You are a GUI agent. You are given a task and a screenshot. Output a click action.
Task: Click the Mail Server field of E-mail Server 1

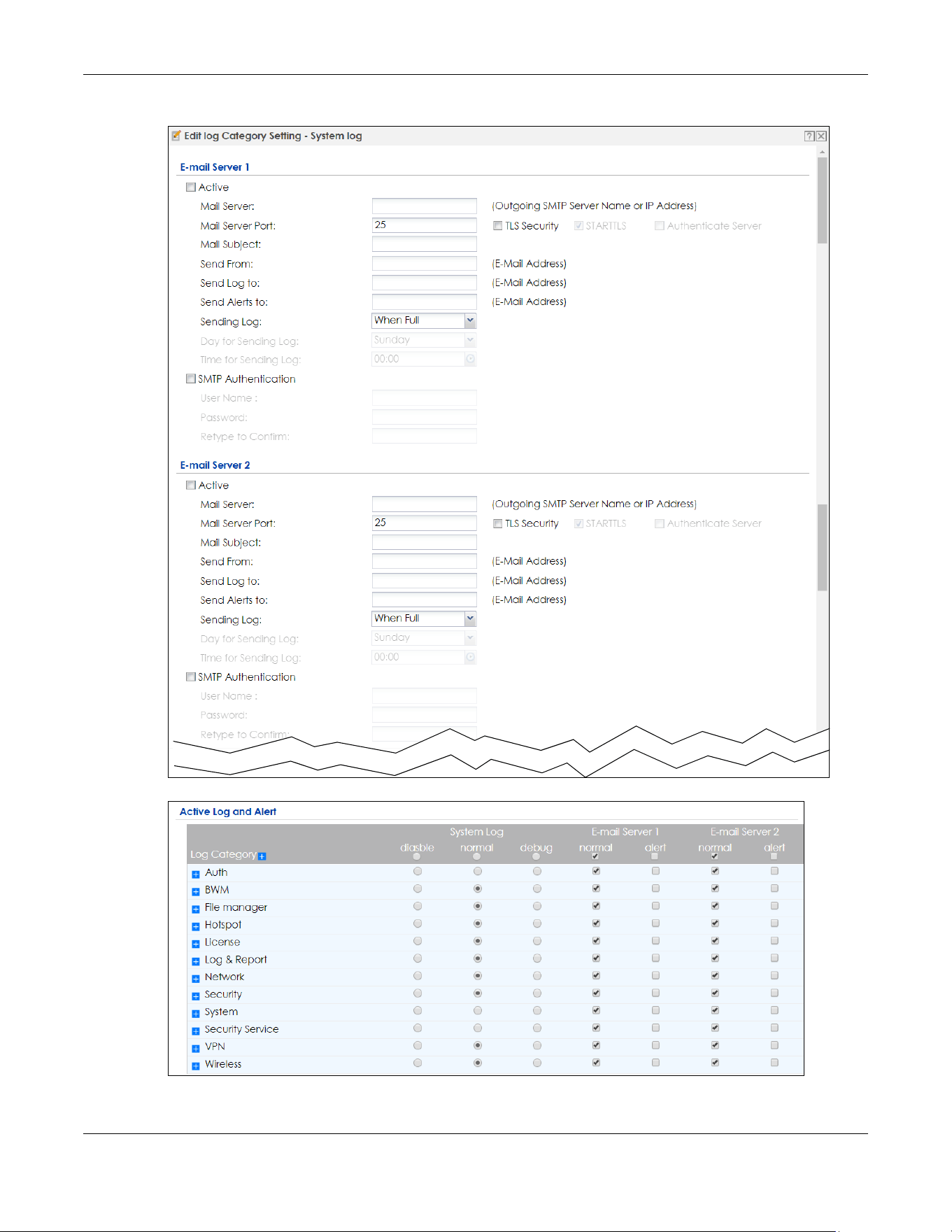click(x=424, y=206)
